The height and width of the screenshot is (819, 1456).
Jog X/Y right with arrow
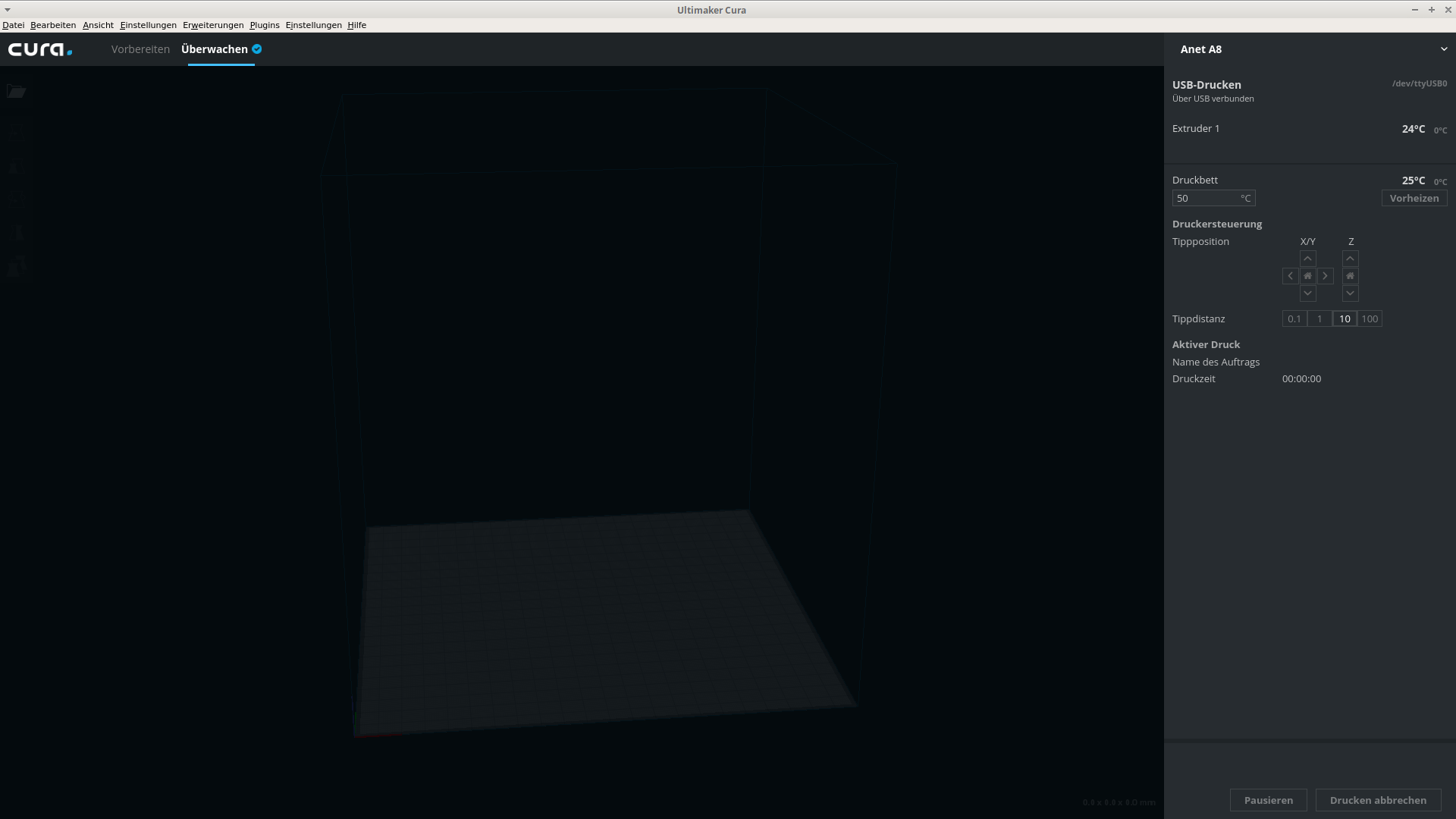(1325, 276)
